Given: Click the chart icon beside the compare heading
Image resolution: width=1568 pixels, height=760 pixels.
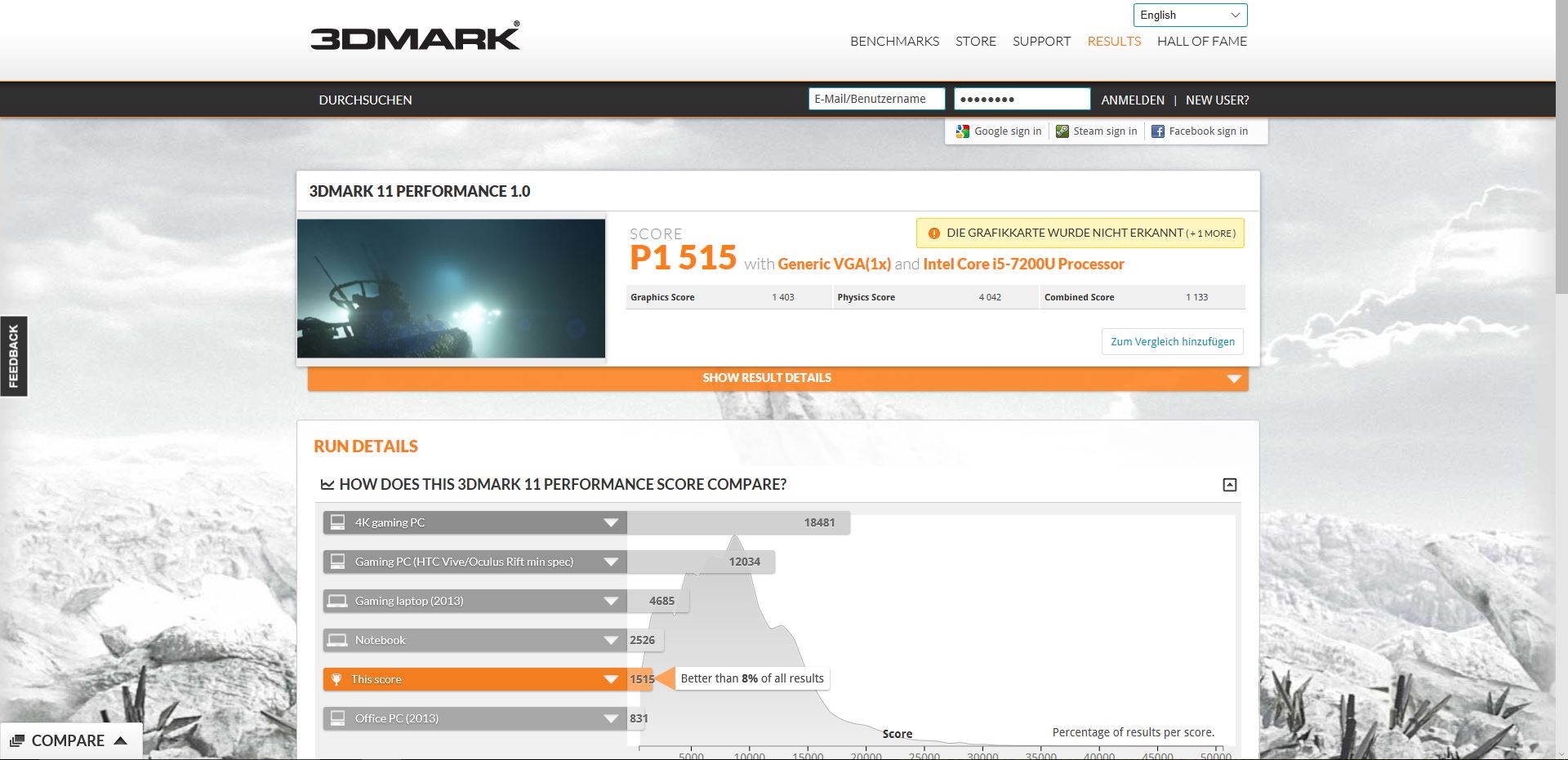Looking at the screenshot, I should pos(327,485).
